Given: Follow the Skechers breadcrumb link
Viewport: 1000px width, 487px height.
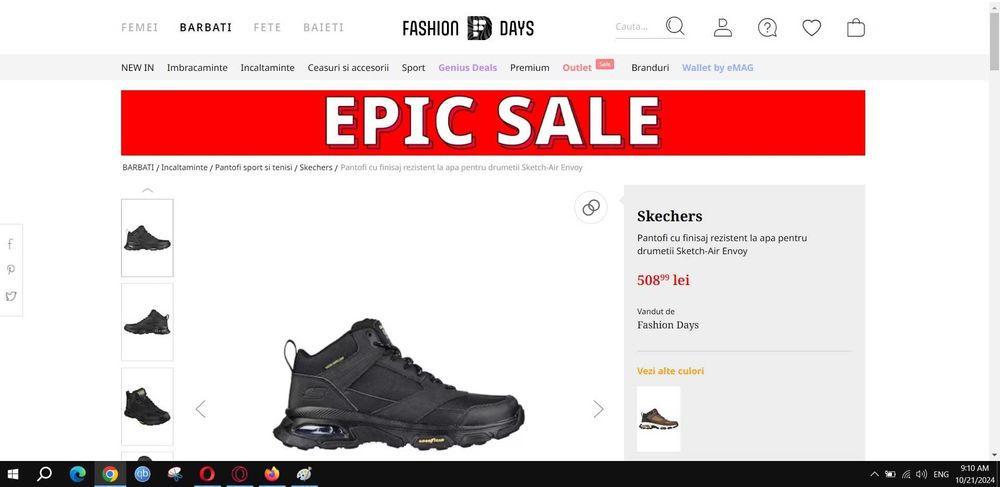Looking at the screenshot, I should point(316,168).
